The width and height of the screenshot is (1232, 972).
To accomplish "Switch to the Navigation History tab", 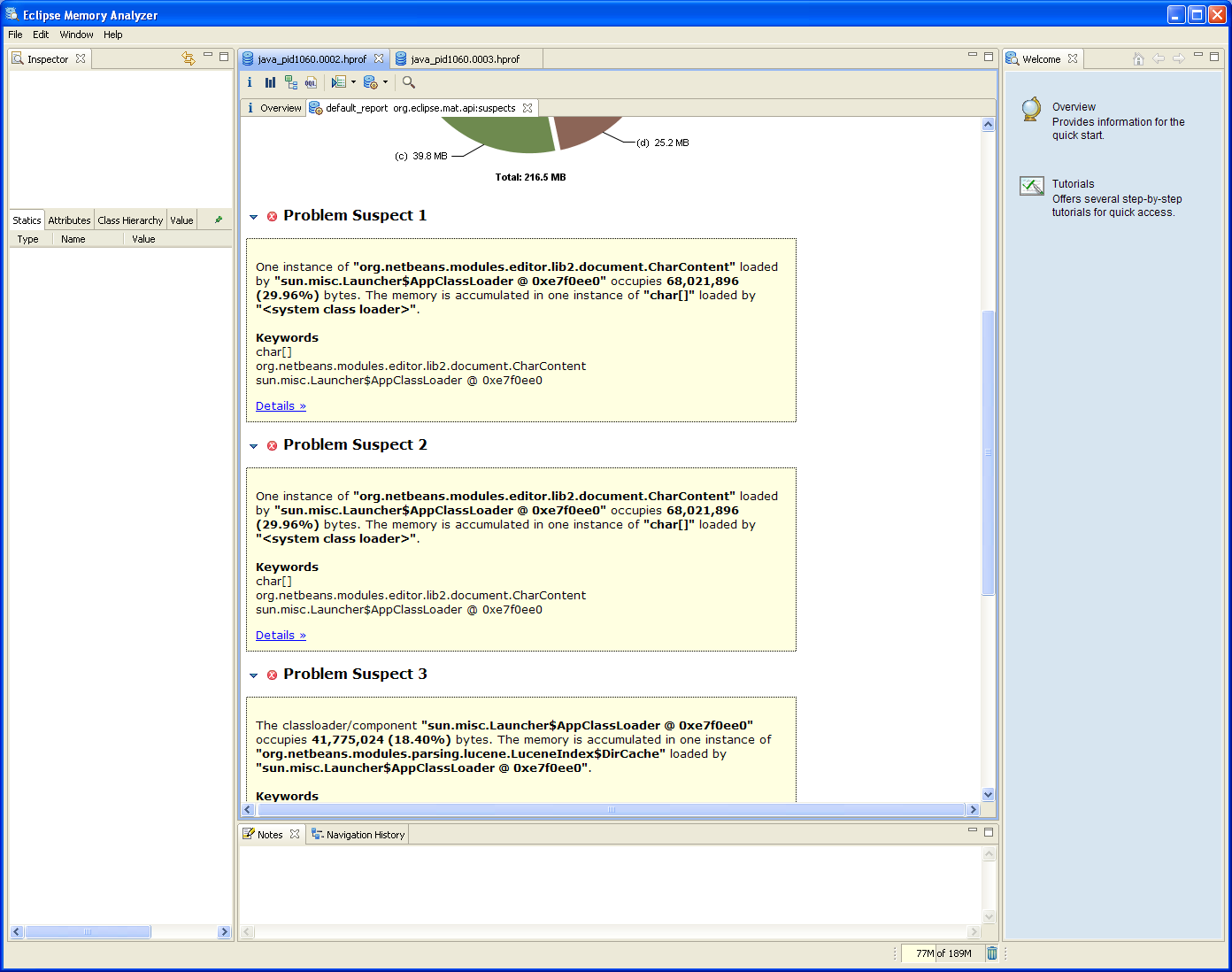I will 358,835.
